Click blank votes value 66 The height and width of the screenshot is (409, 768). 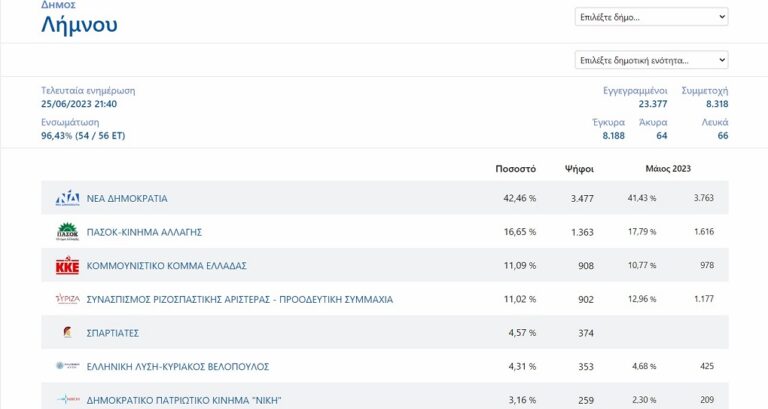723,136
